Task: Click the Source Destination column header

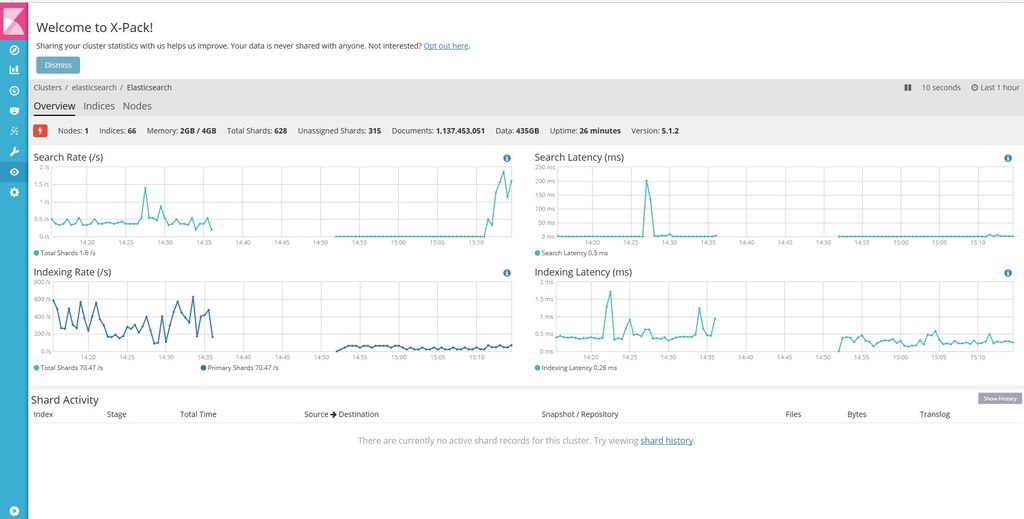Action: pyautogui.click(x=342, y=414)
